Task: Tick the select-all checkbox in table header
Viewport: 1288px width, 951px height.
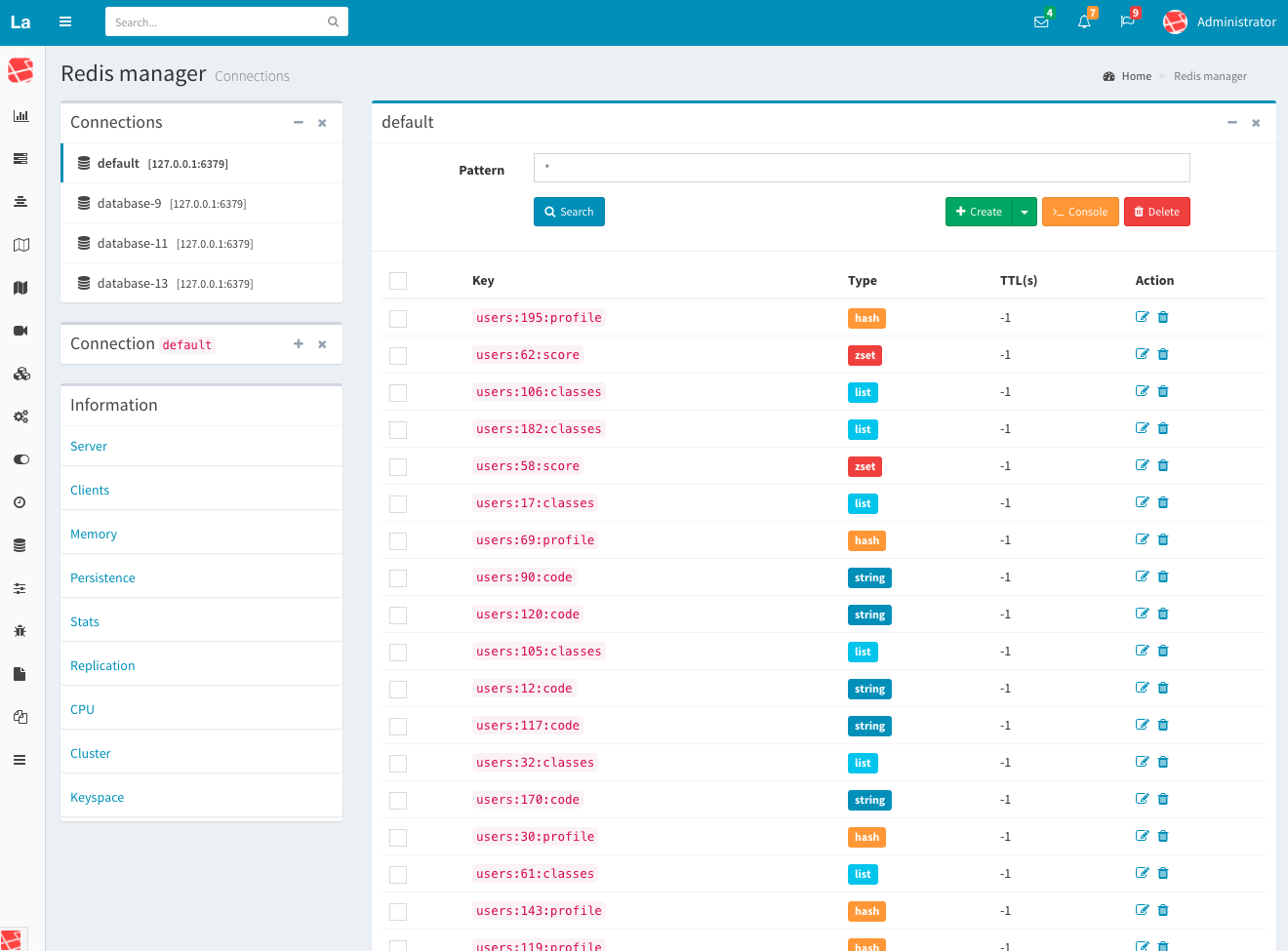Action: pos(398,281)
